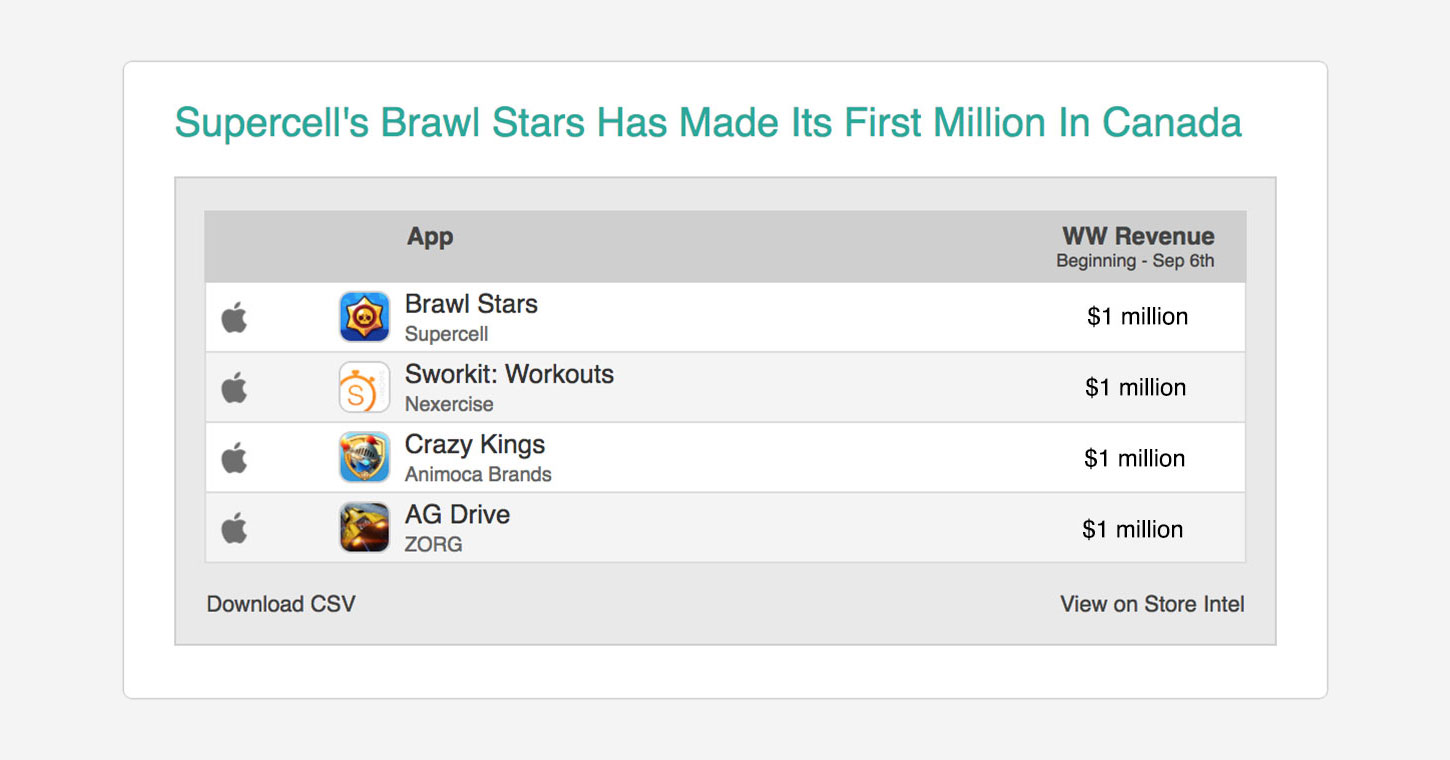Click the Apple logo in the Sworkit row

[x=234, y=387]
